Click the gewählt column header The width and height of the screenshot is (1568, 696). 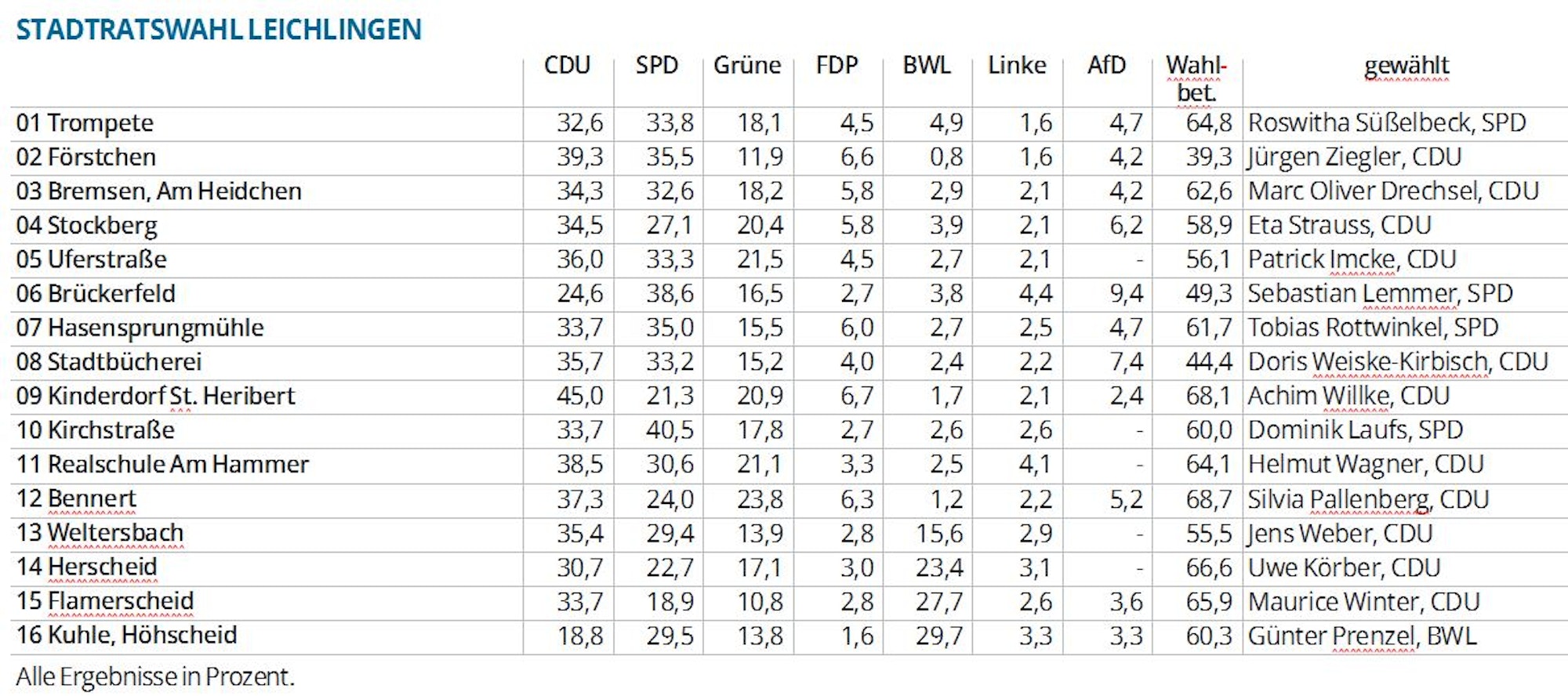pos(1406,66)
